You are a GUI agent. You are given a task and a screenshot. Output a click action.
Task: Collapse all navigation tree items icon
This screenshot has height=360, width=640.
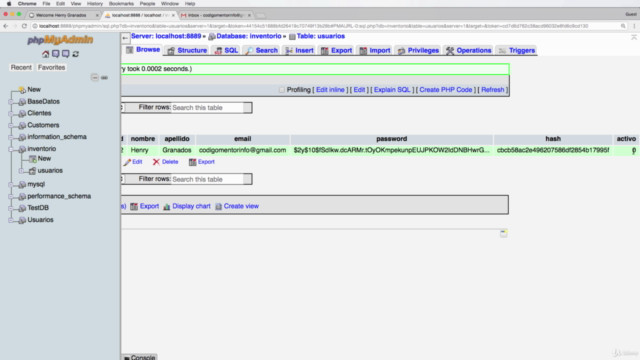pyautogui.click(x=95, y=78)
